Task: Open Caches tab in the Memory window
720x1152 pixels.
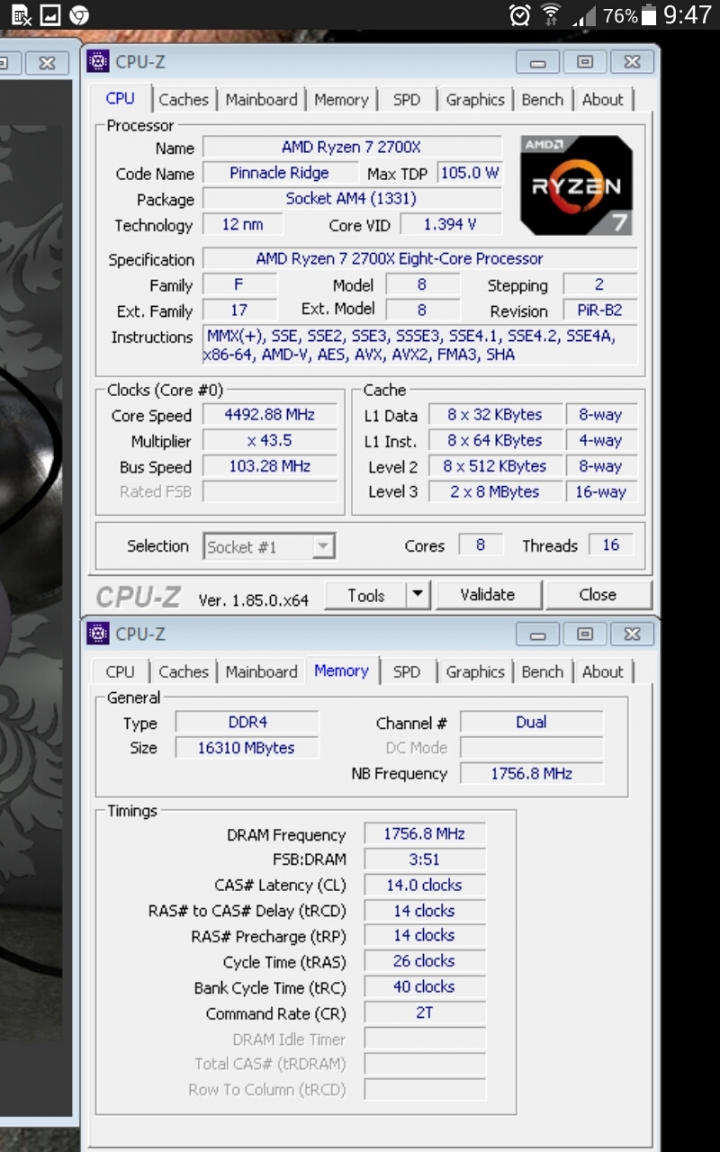Action: pyautogui.click(x=184, y=672)
